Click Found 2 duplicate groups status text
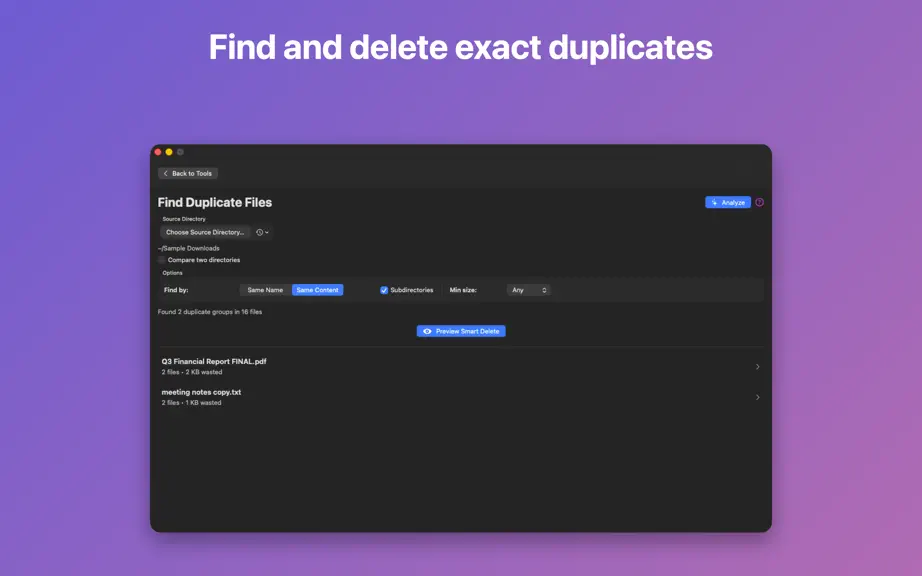Screen dimensions: 922x576 coord(210,312)
